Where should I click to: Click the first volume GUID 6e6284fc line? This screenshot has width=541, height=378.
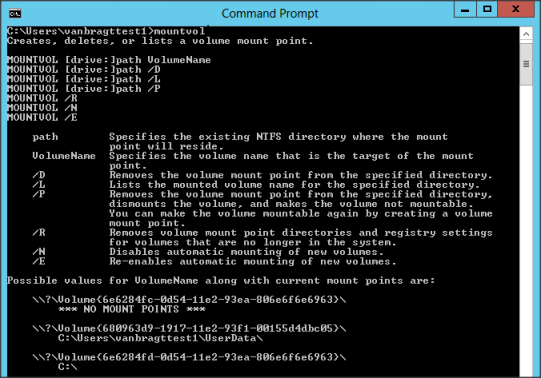pos(189,299)
